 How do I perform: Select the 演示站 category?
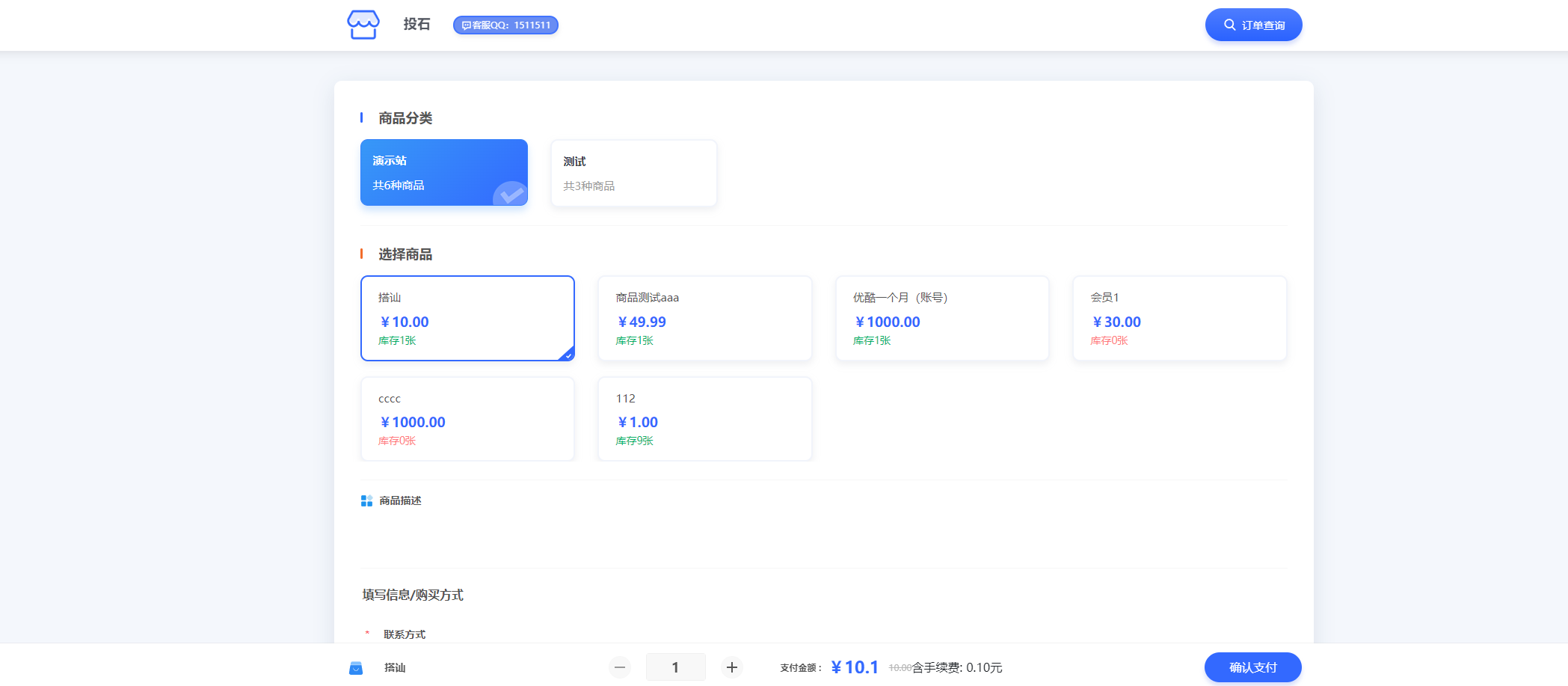pyautogui.click(x=443, y=172)
